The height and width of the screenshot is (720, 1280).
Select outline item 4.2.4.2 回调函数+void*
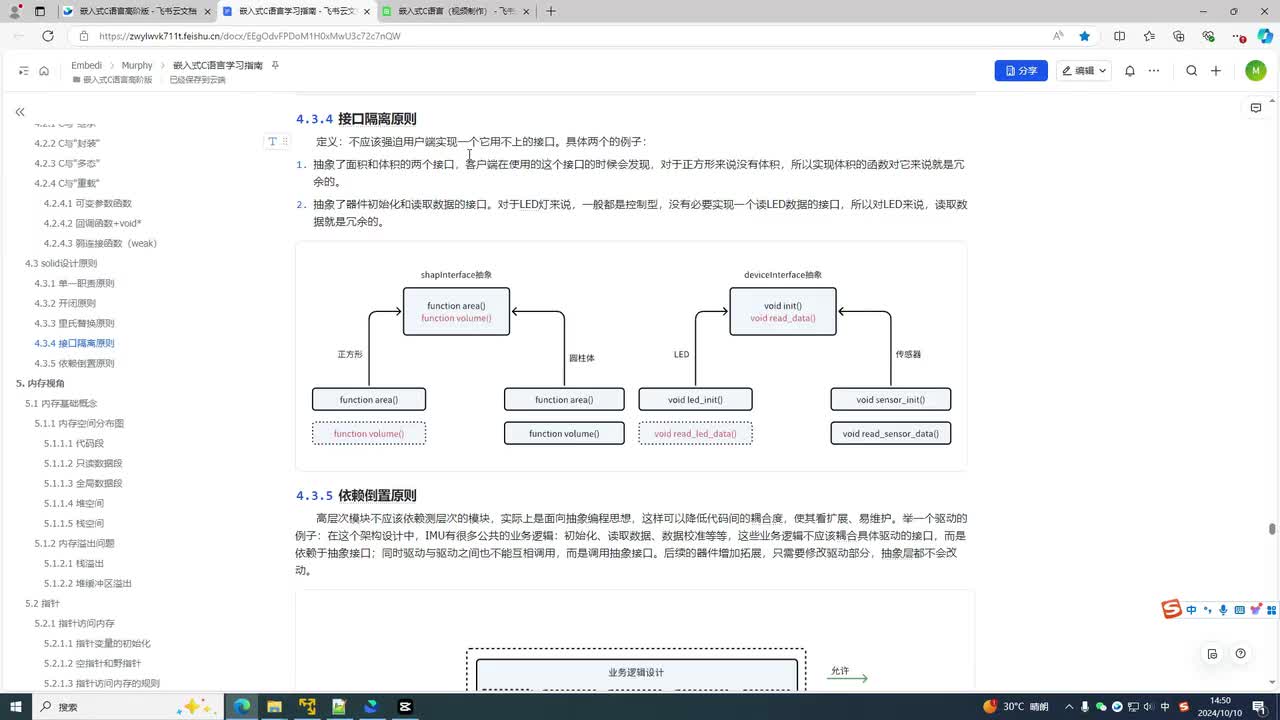(x=92, y=223)
